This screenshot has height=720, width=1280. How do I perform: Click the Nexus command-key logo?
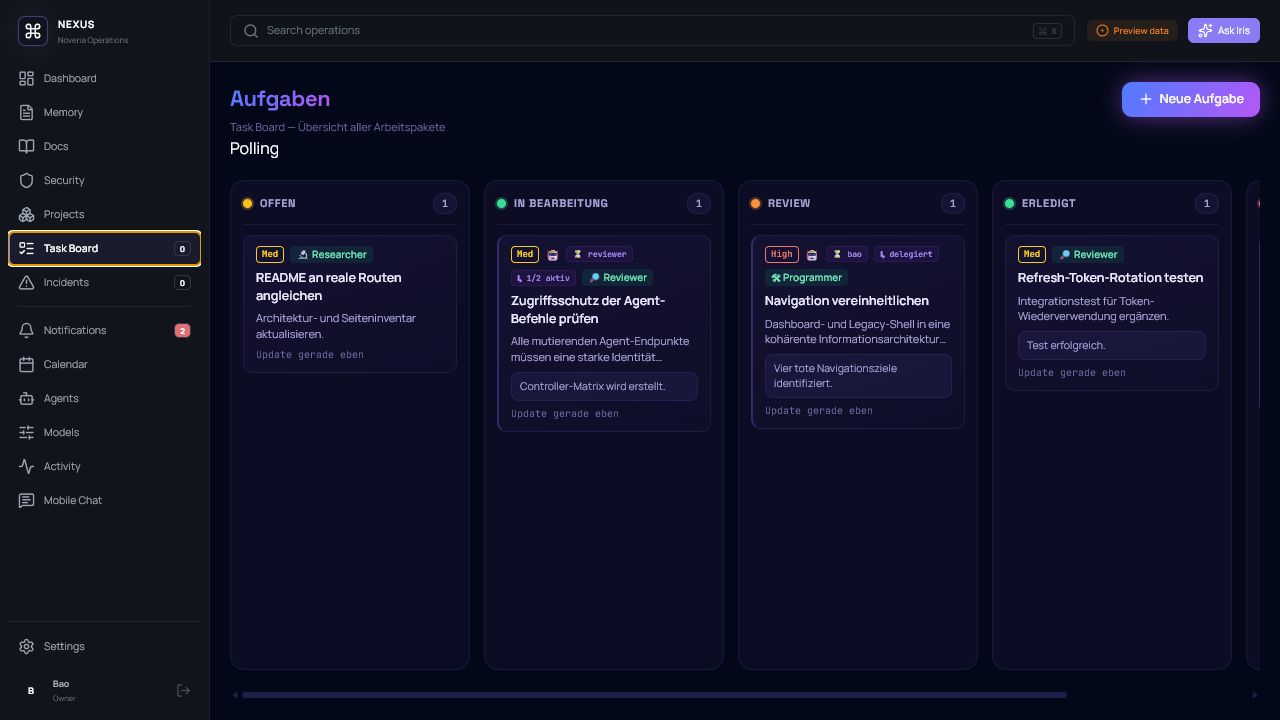pos(33,31)
